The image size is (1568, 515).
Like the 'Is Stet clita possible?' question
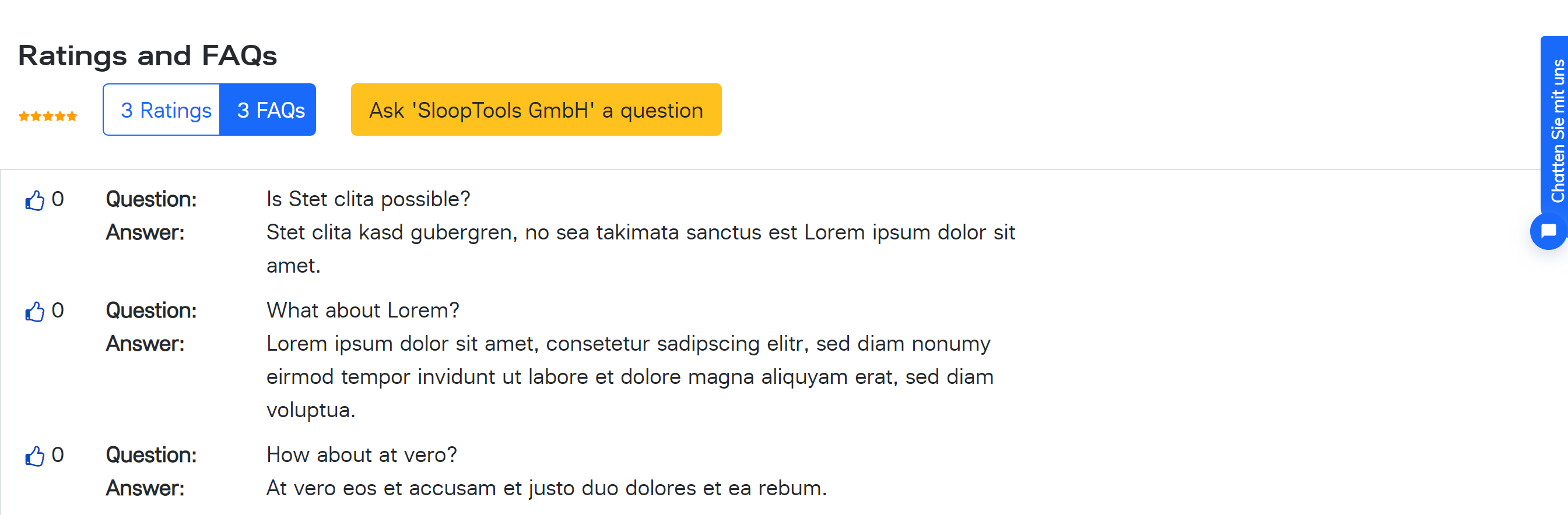(x=35, y=200)
